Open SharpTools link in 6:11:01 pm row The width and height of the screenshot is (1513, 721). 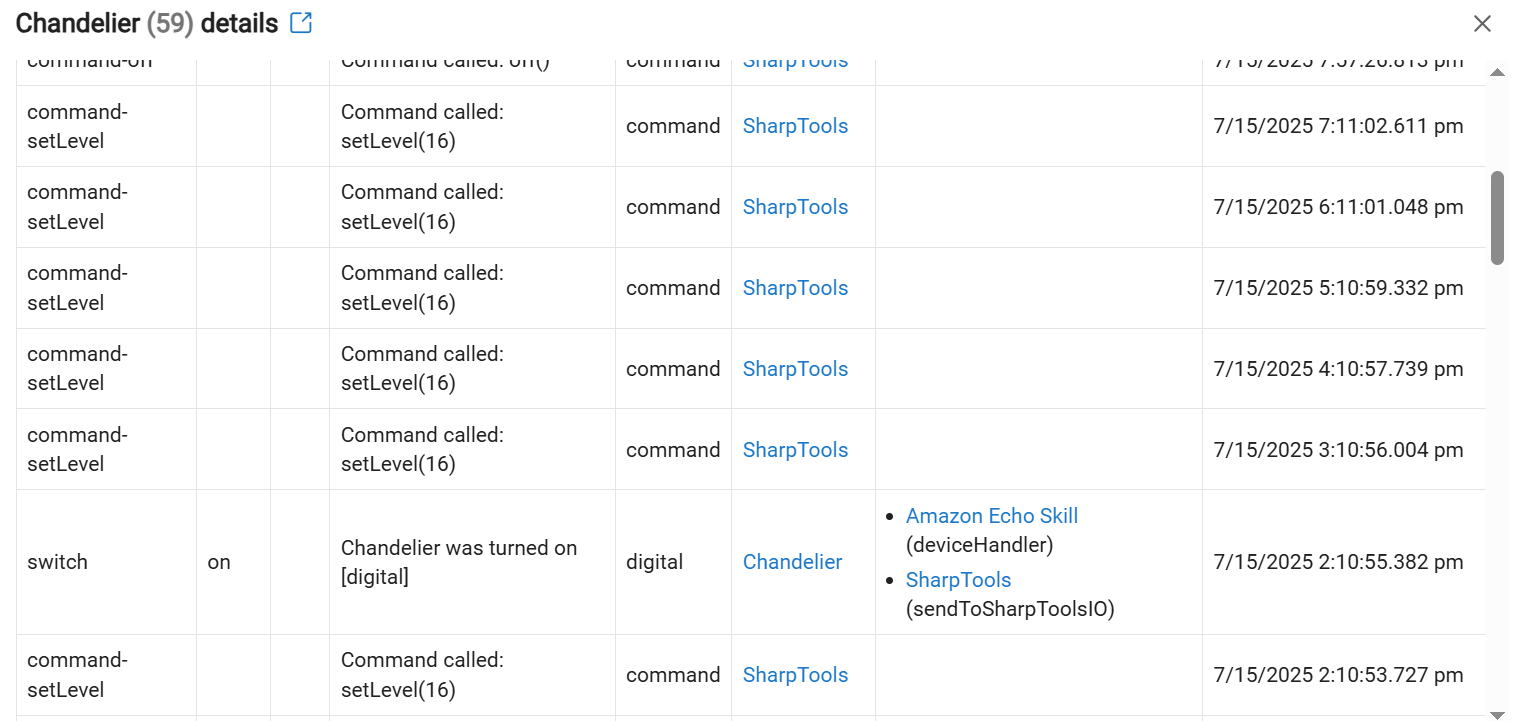click(795, 207)
